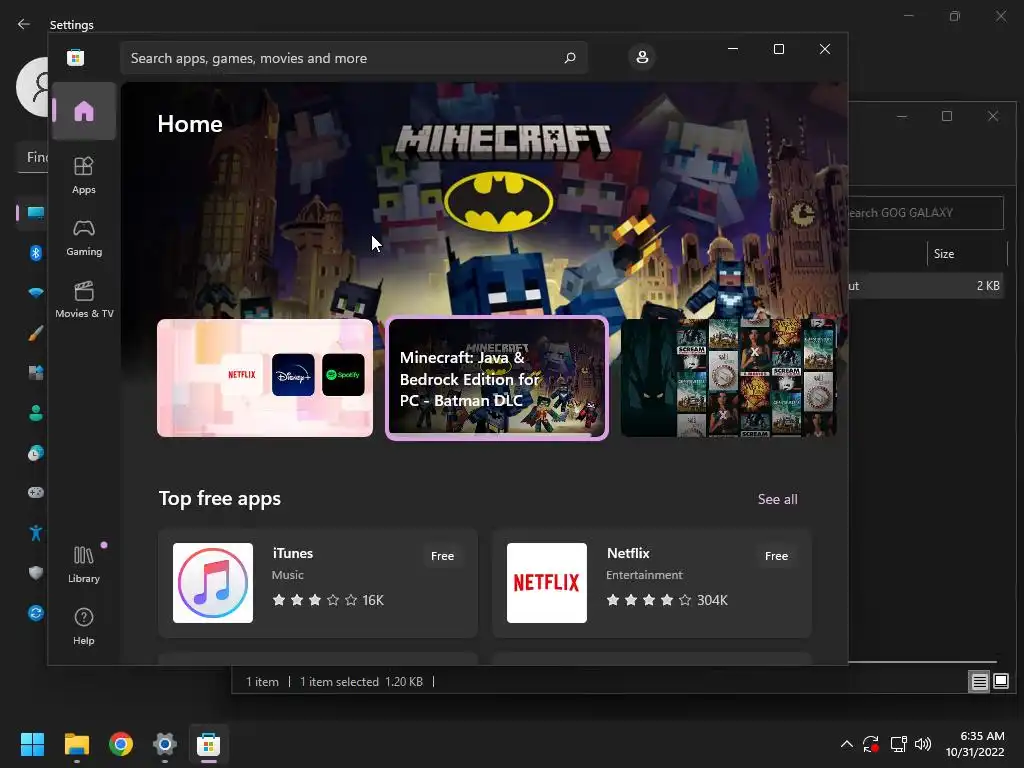Open the Netflix Disney+ Spotify banner card
The image size is (1024, 768).
264,377
